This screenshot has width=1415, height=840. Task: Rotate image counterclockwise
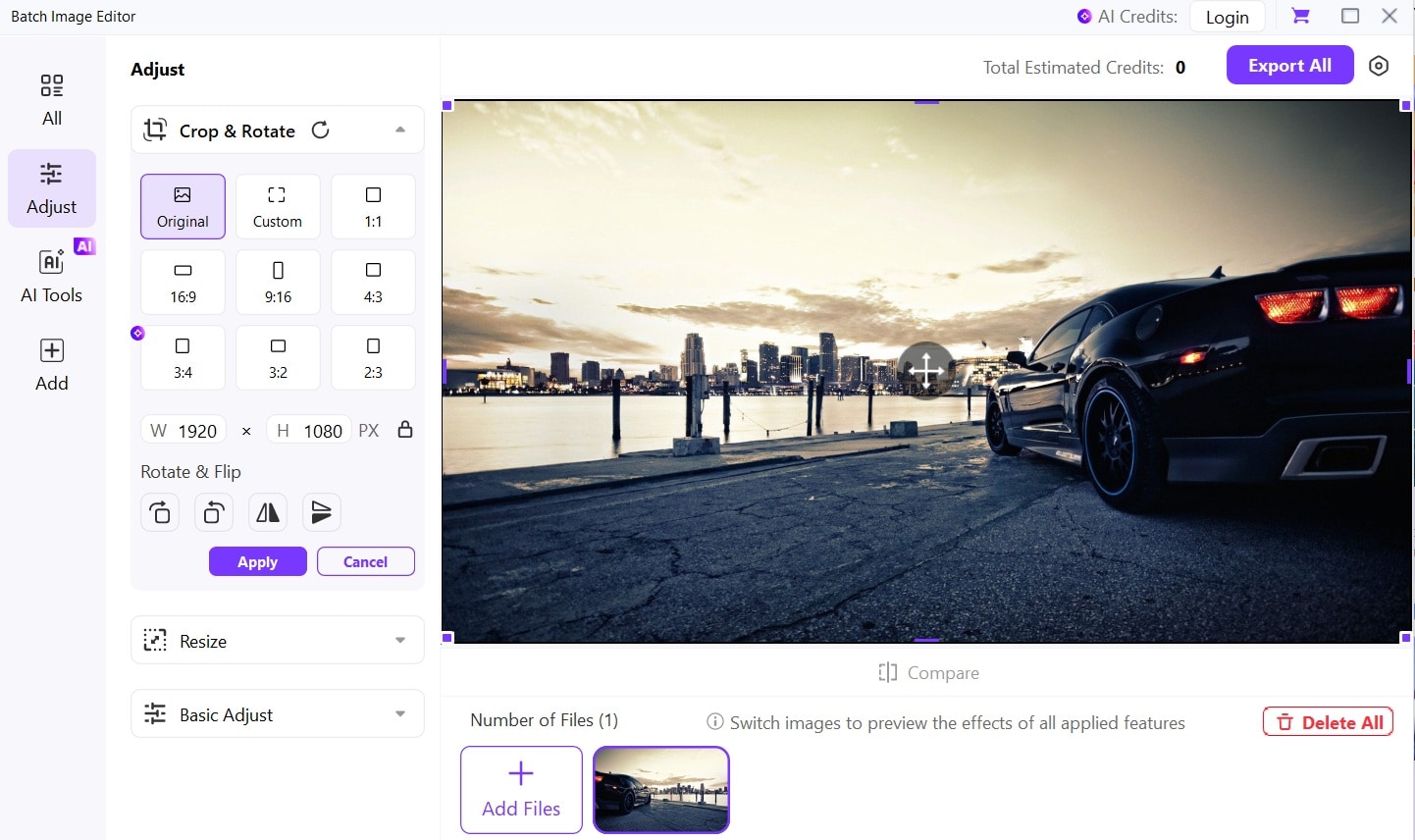pos(213,512)
